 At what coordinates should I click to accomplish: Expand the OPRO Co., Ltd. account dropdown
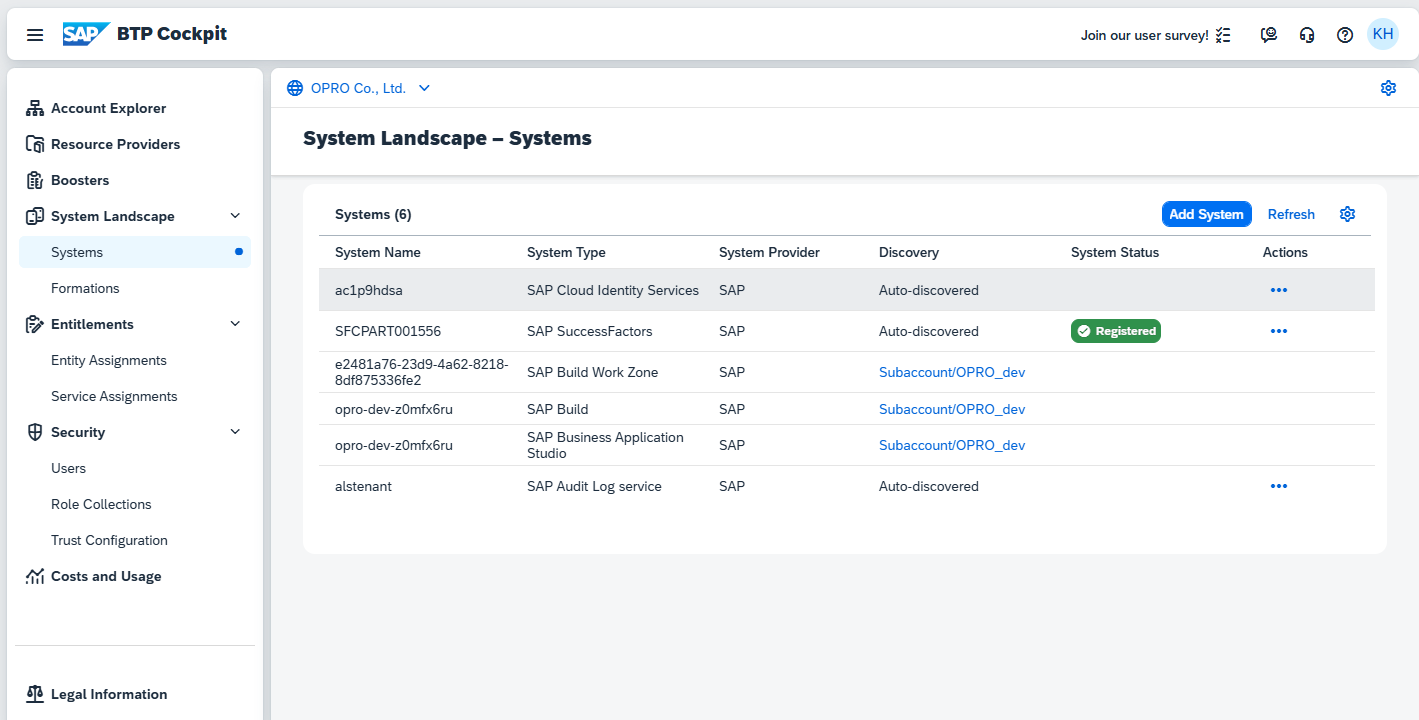(x=424, y=88)
